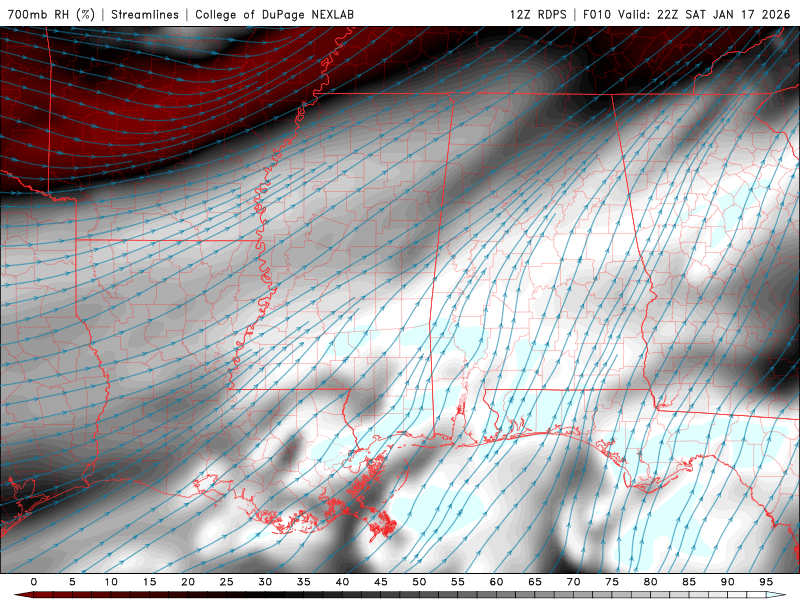Click the "10" value on the color scale
Screen dimensions: 800x600
pos(111,582)
